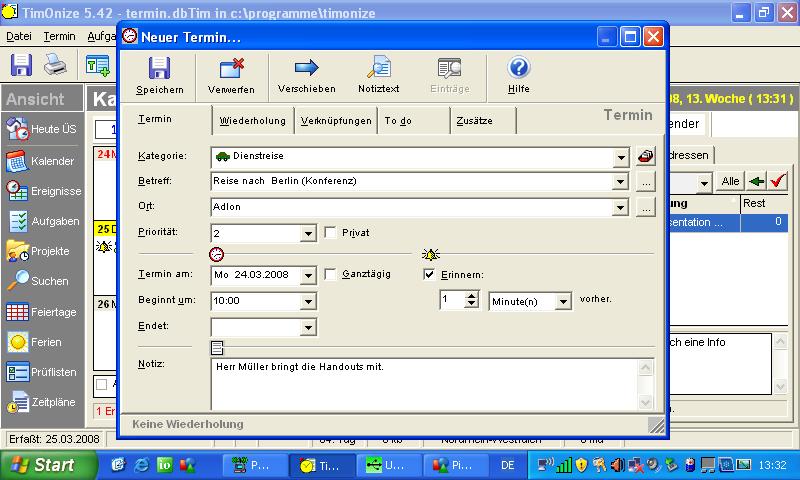Switch to the Wiederholung tab

[x=252, y=121]
